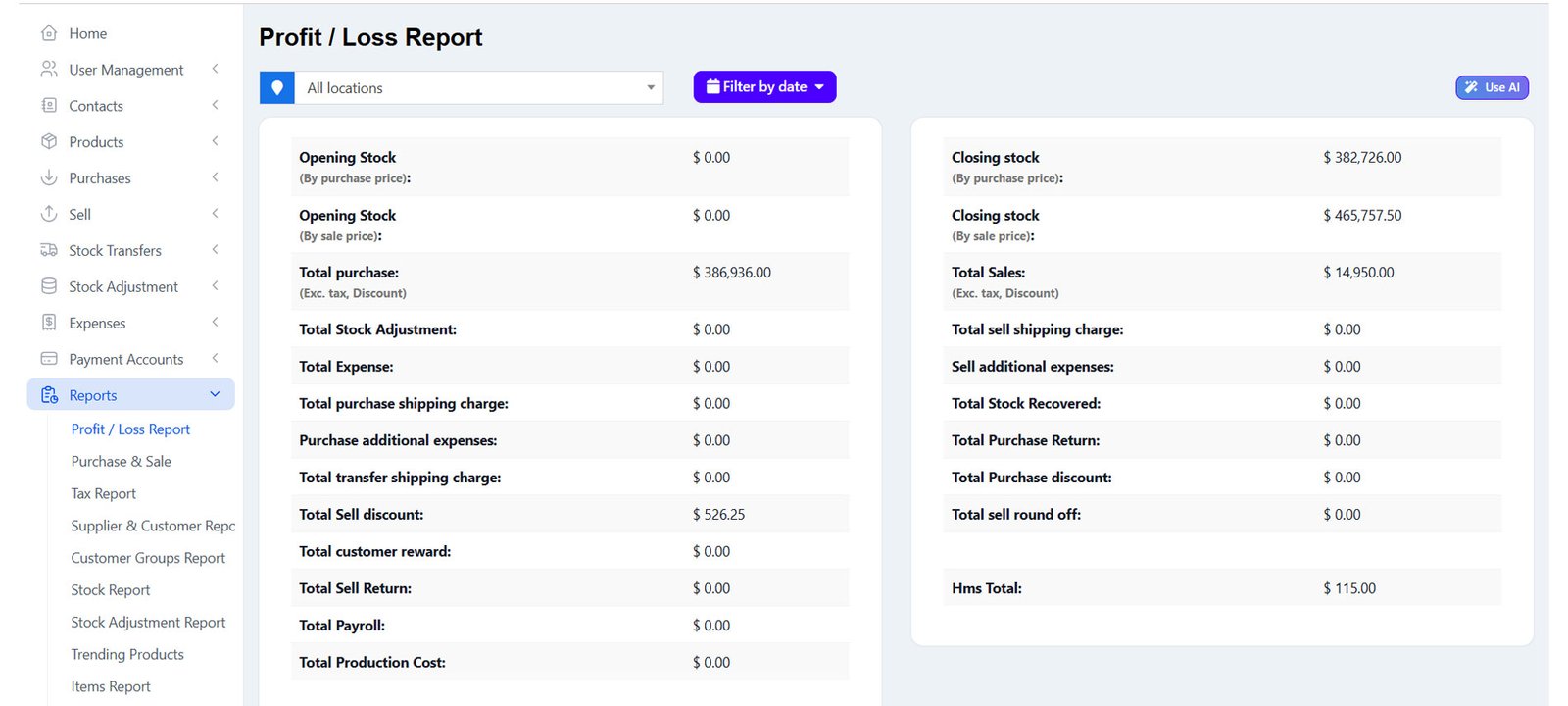This screenshot has width=1568, height=706.
Task: Open the Stock Report link
Action: click(110, 590)
